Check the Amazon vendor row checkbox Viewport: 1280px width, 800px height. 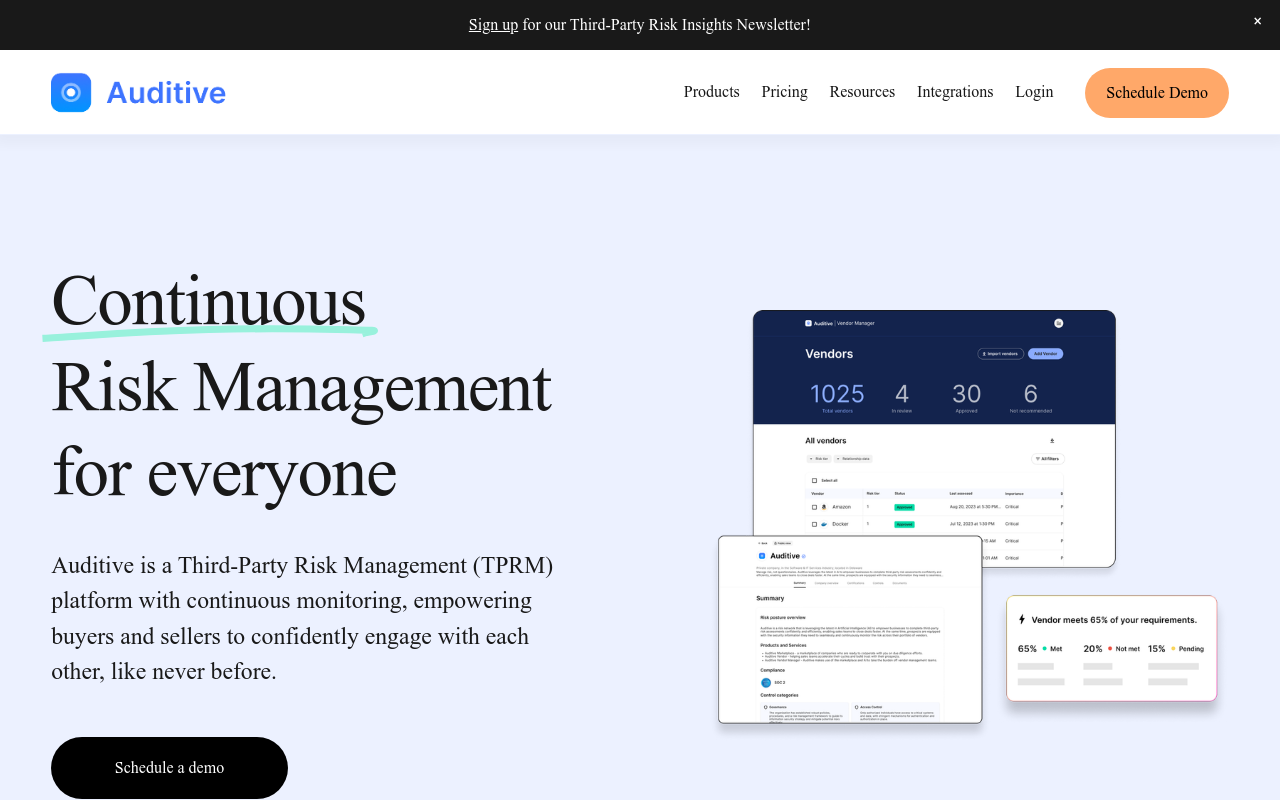click(x=814, y=507)
